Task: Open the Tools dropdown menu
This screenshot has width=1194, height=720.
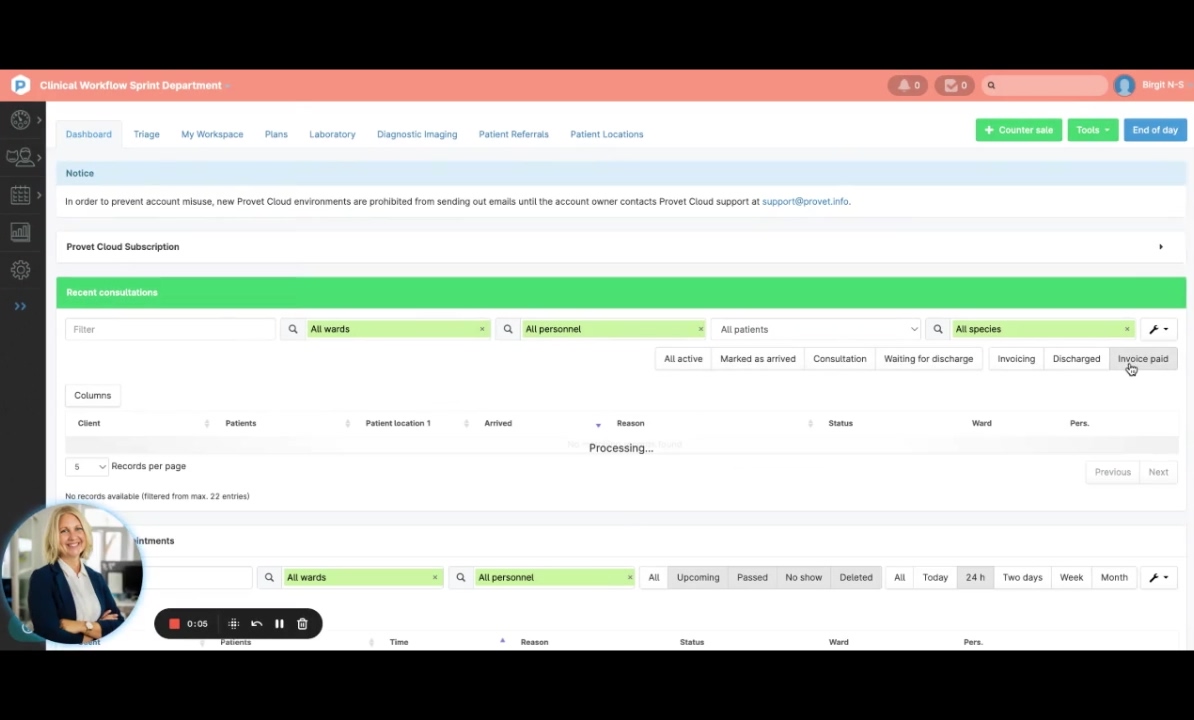Action: click(x=1091, y=130)
